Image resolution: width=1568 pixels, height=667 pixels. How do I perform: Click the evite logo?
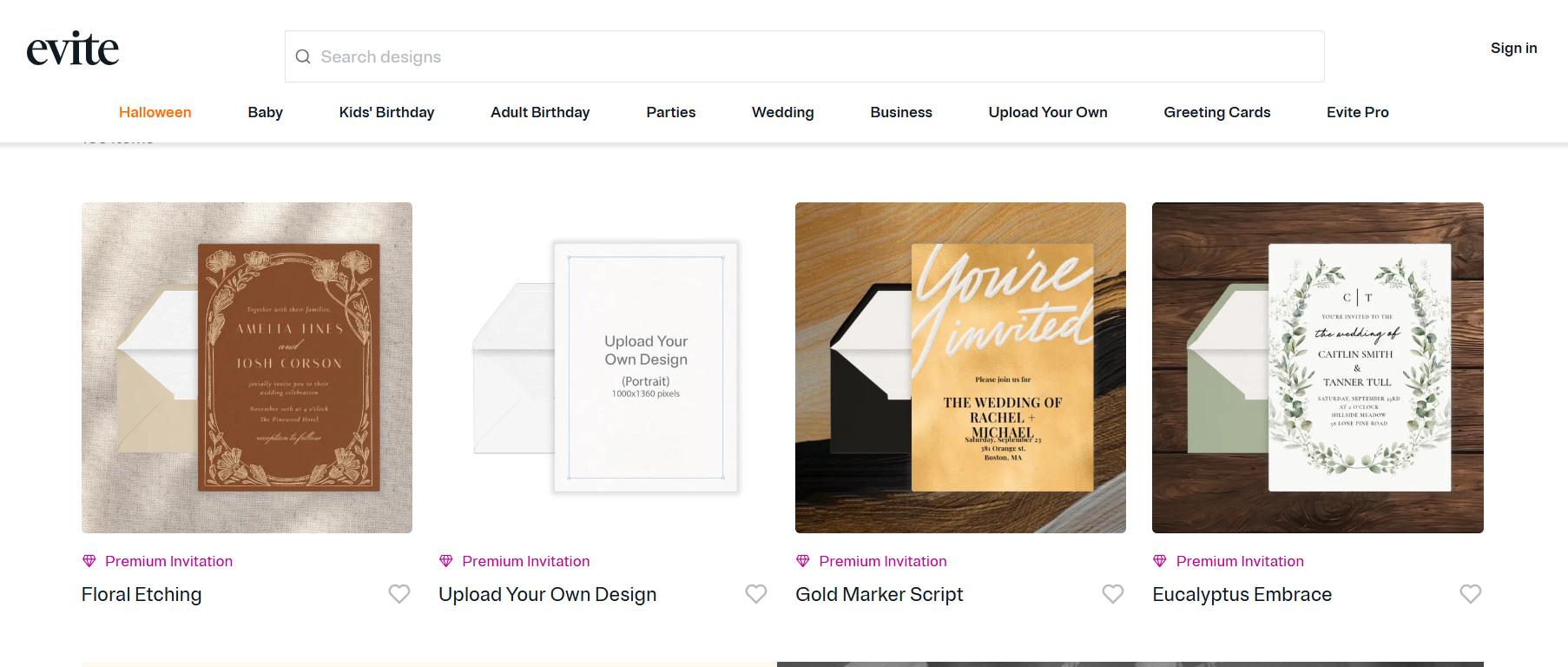coord(73,50)
